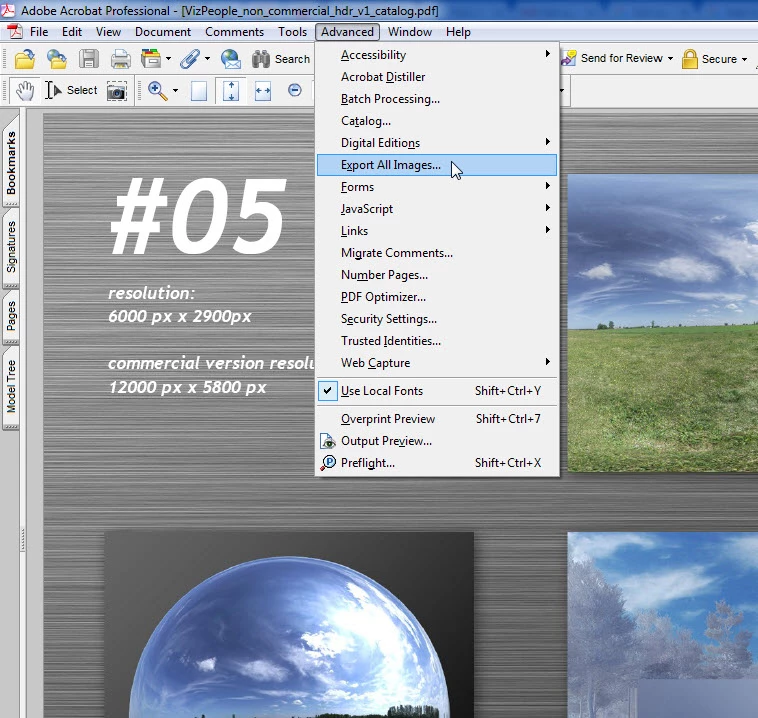Open the Signatures side tab

click(x=11, y=247)
